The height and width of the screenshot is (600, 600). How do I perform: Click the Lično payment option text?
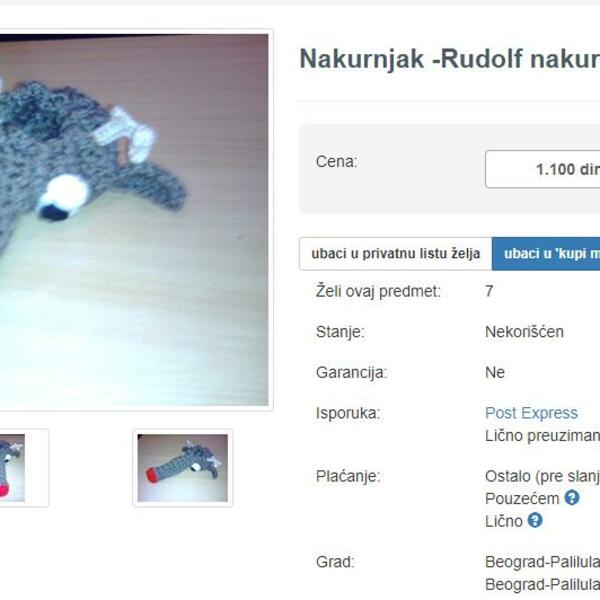tap(504, 521)
